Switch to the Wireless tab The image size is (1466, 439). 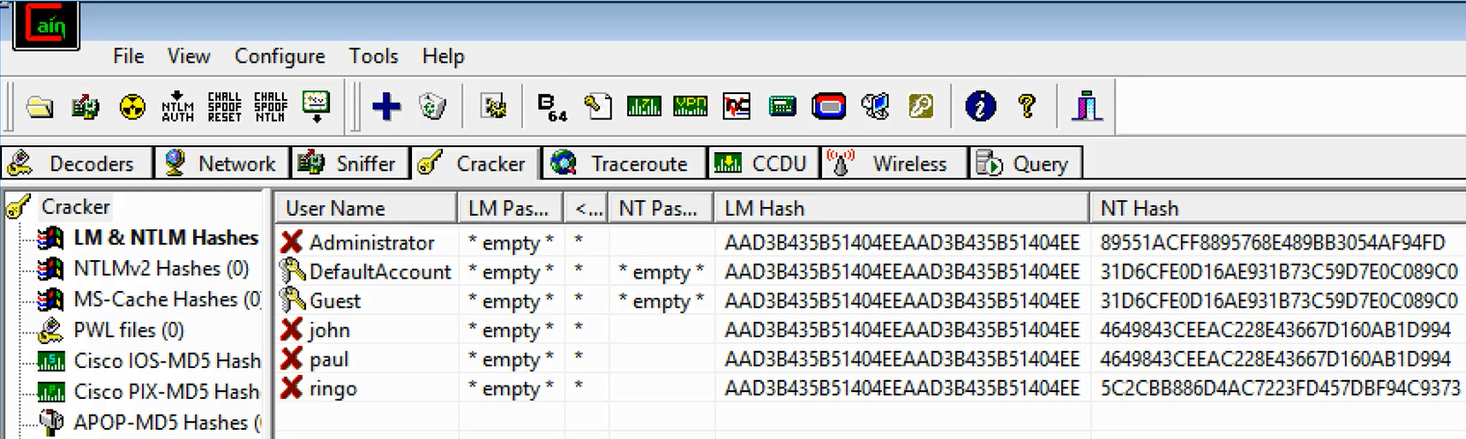point(894,163)
